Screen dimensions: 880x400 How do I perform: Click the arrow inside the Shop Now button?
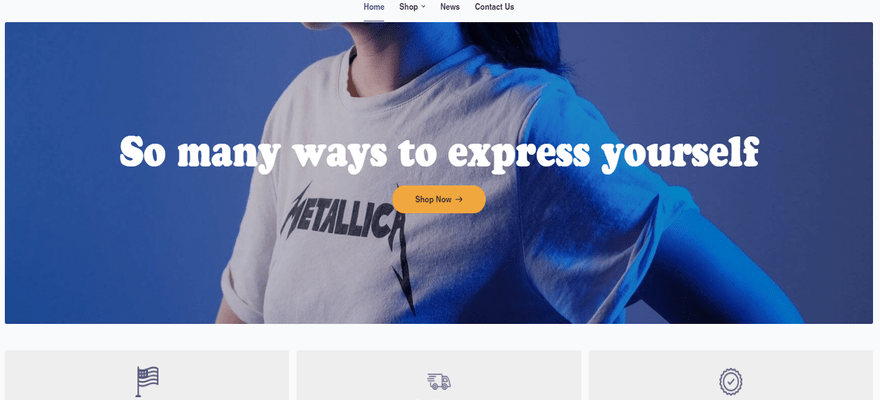coord(459,199)
